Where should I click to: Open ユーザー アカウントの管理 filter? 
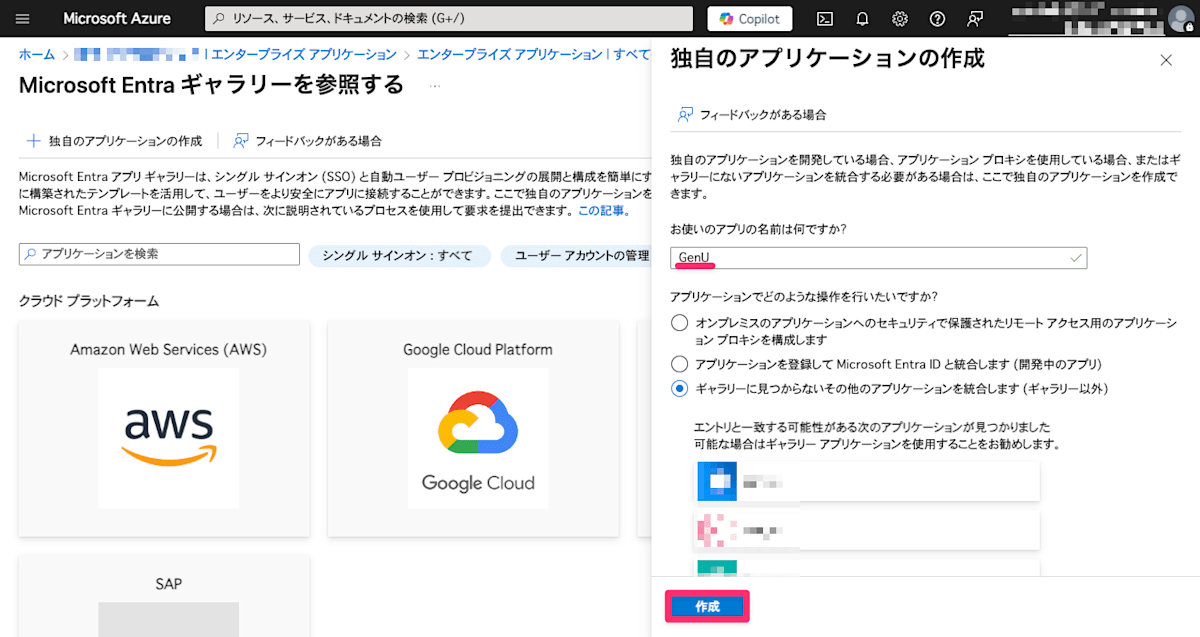576,256
